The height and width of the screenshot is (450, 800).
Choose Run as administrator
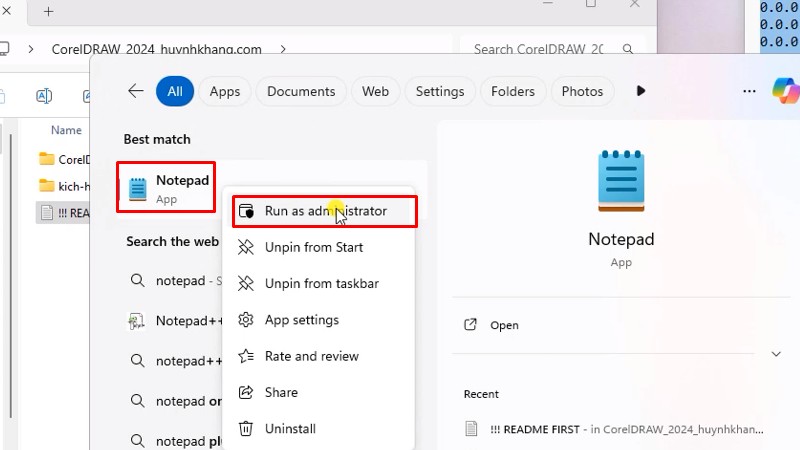point(325,211)
